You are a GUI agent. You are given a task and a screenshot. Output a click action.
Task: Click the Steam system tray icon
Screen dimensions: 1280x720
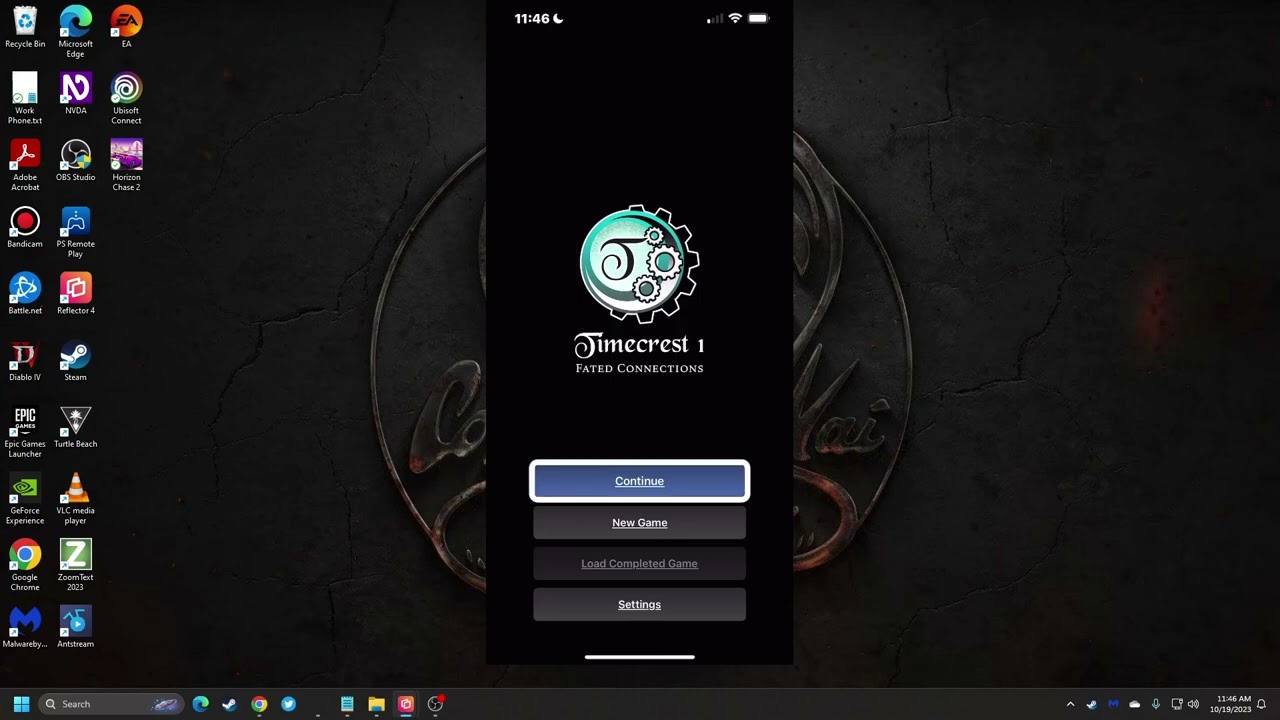click(1091, 704)
